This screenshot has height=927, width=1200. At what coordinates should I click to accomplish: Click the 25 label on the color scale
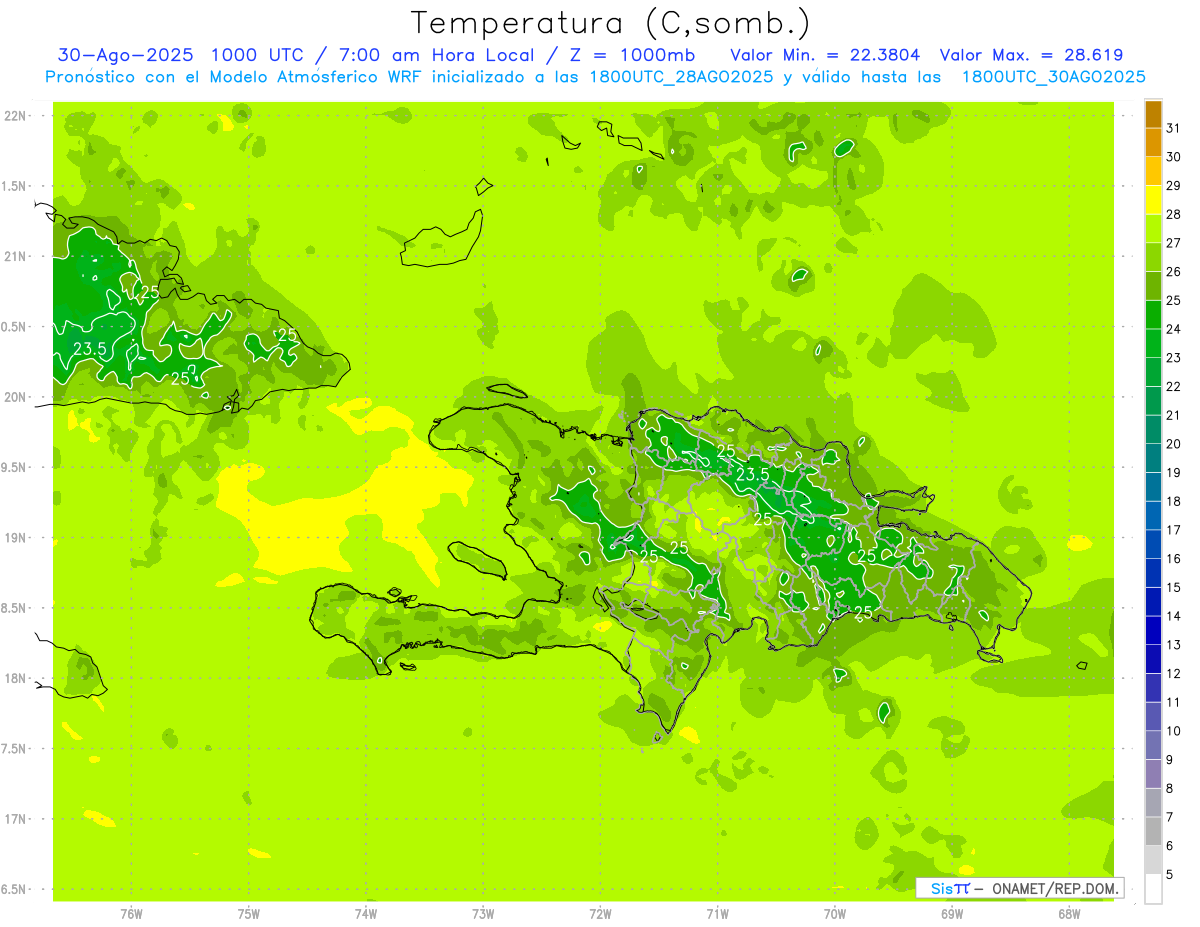point(1174,300)
